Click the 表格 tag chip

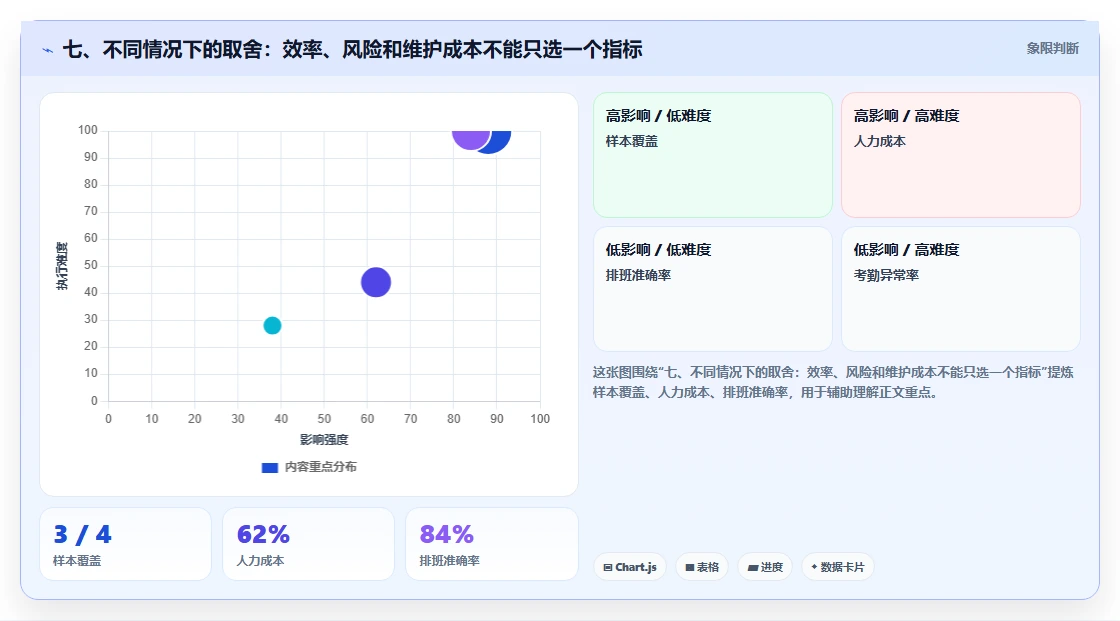pos(702,567)
